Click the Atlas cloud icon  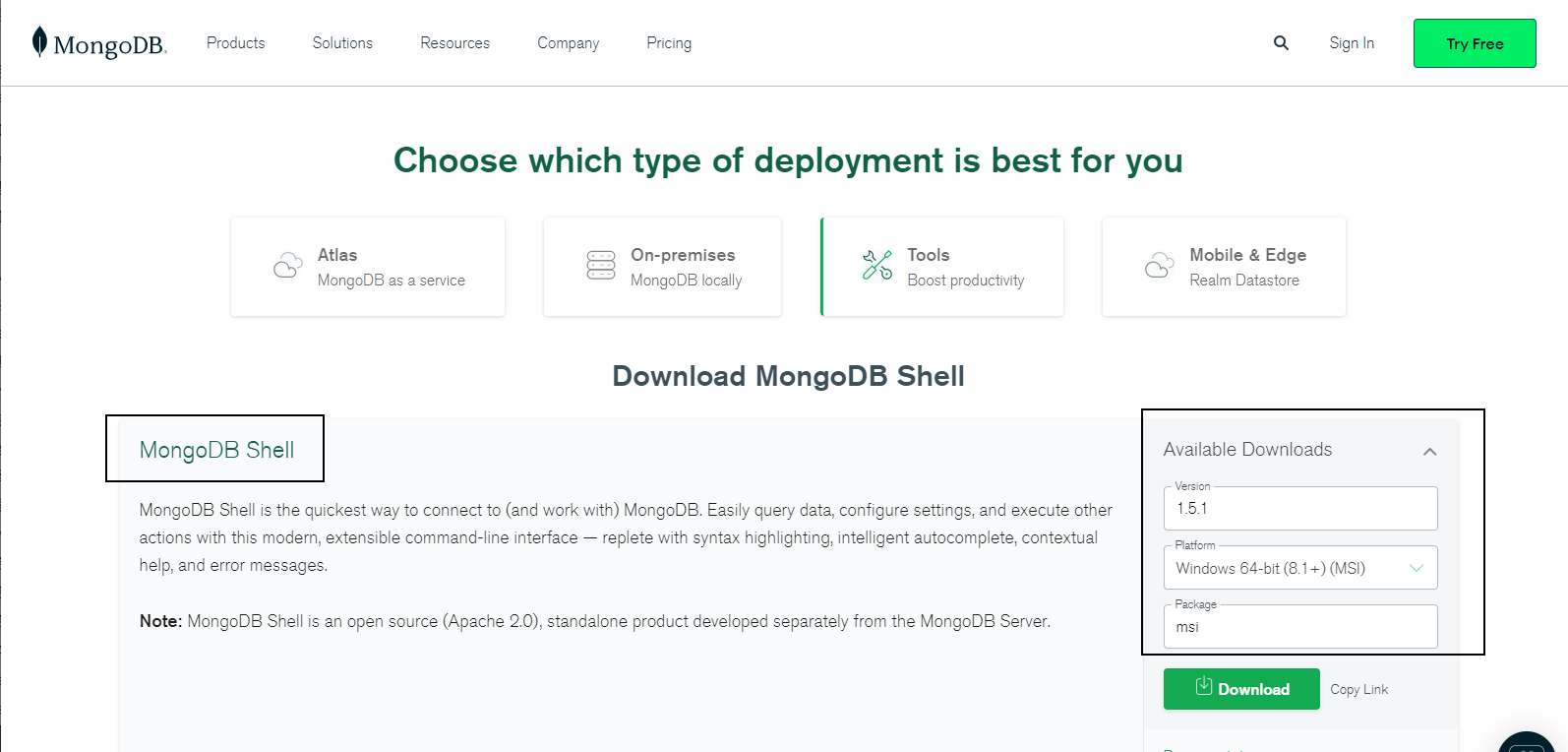click(288, 266)
